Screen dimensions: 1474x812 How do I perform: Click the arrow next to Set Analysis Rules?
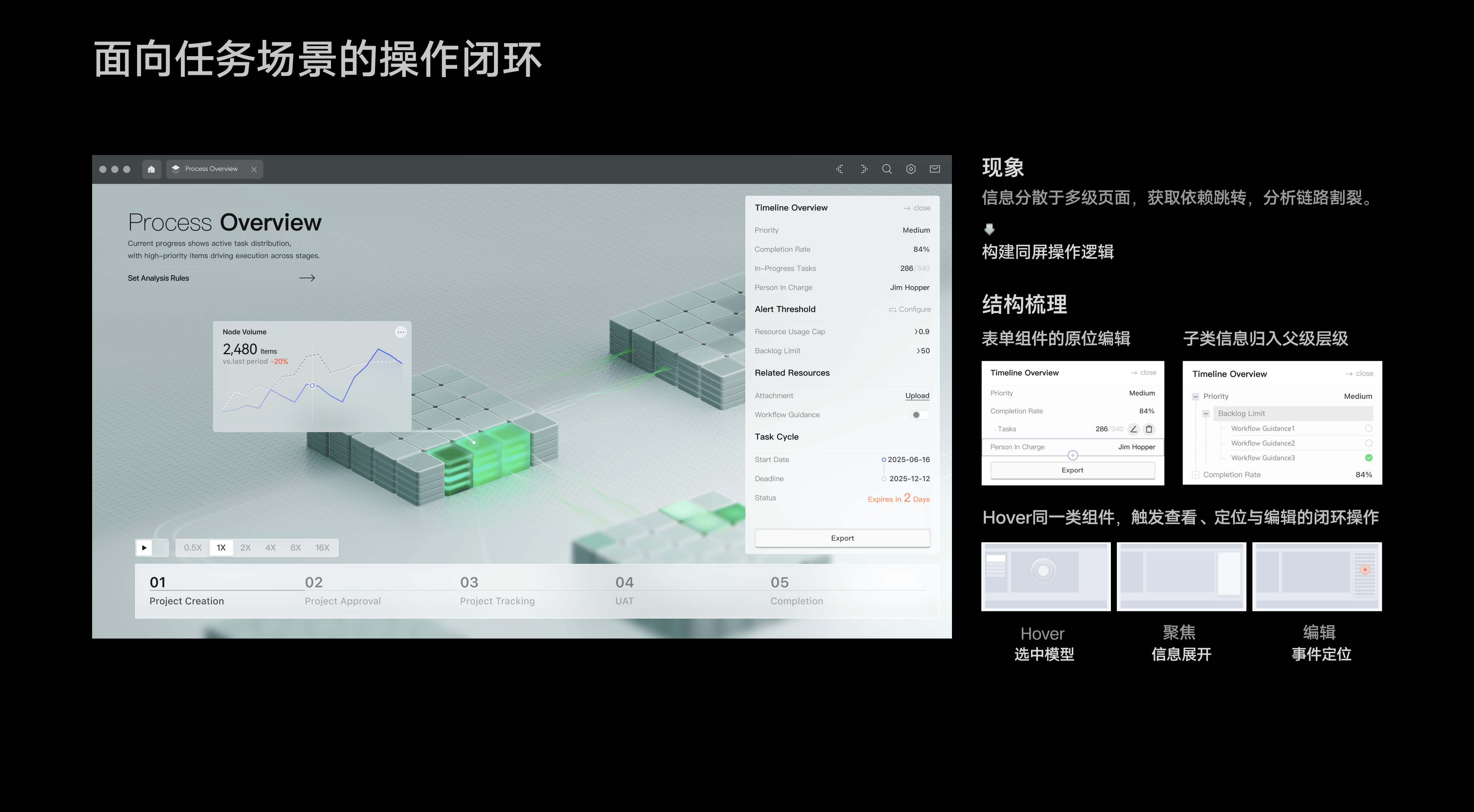[307, 278]
